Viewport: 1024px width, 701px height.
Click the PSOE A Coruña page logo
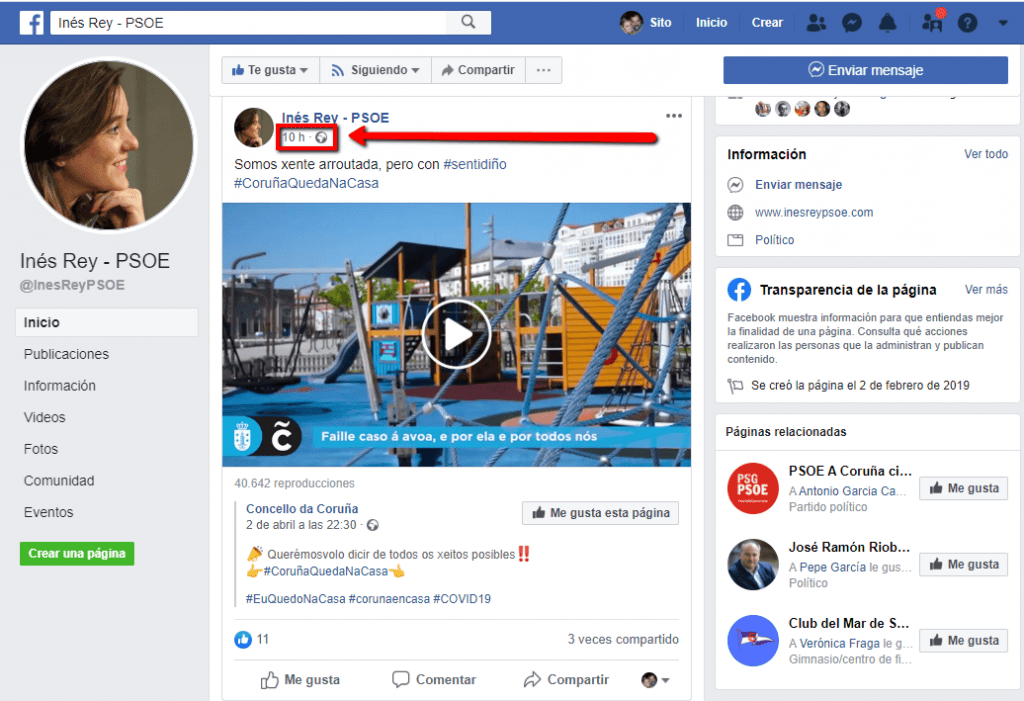pos(753,489)
